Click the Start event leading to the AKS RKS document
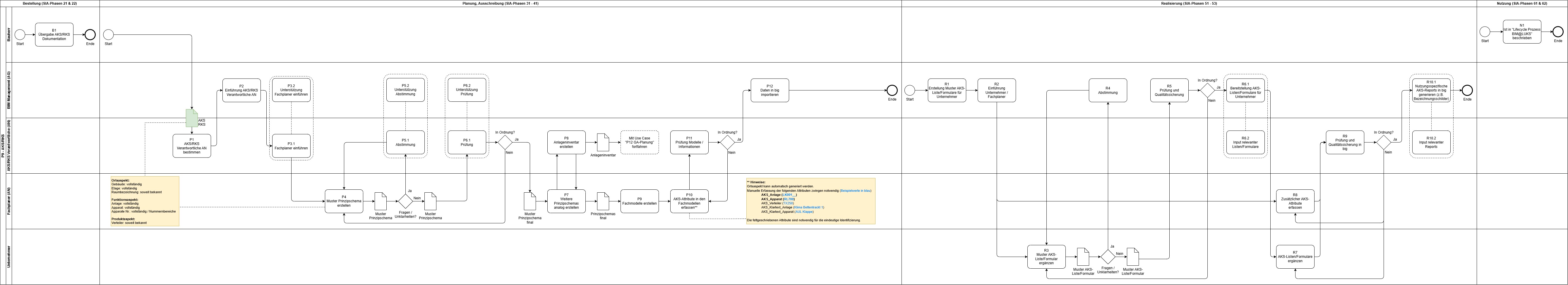Viewport: 1568px width, 285px height. click(108, 34)
